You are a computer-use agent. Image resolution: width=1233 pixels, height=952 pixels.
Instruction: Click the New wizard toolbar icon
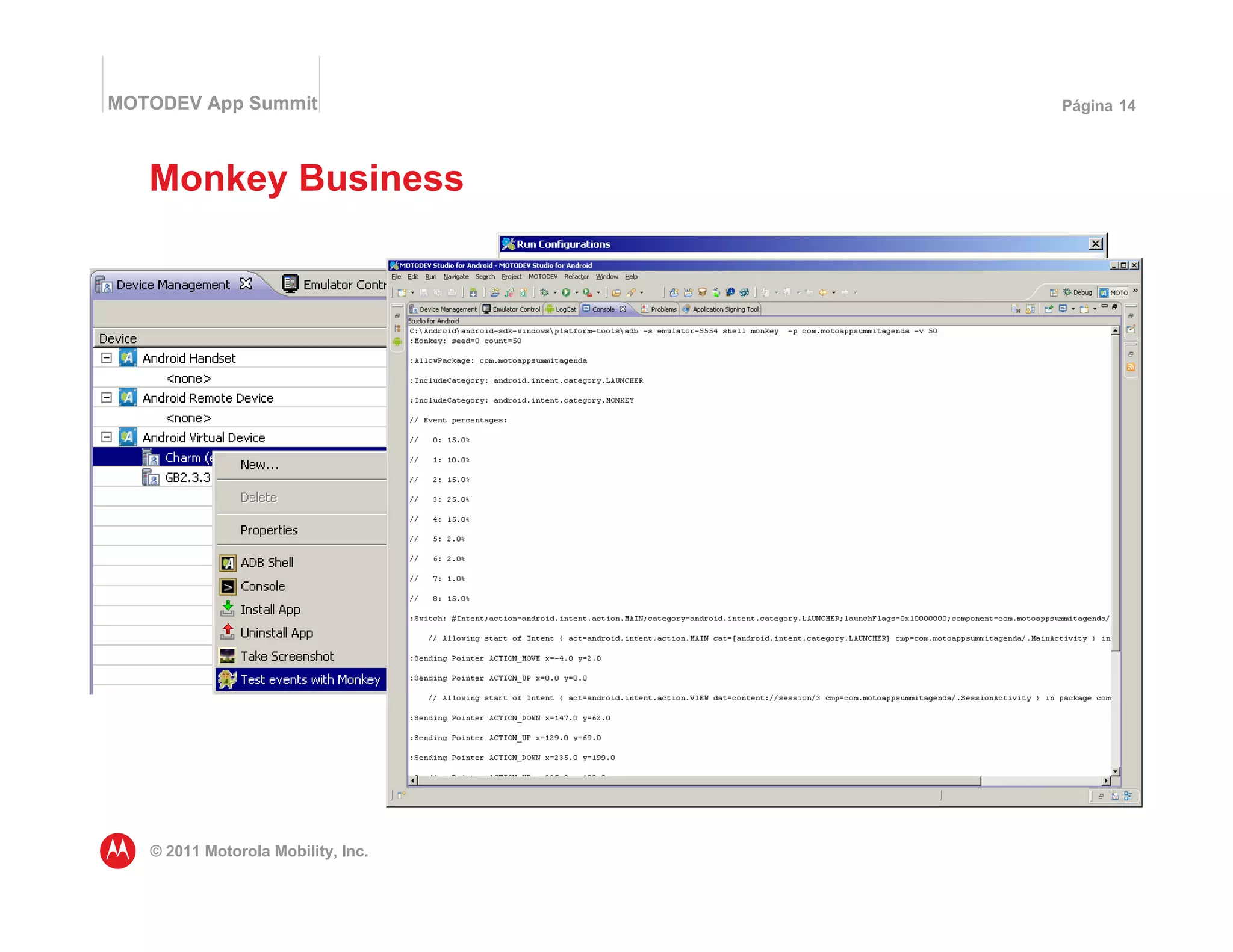coord(402,292)
